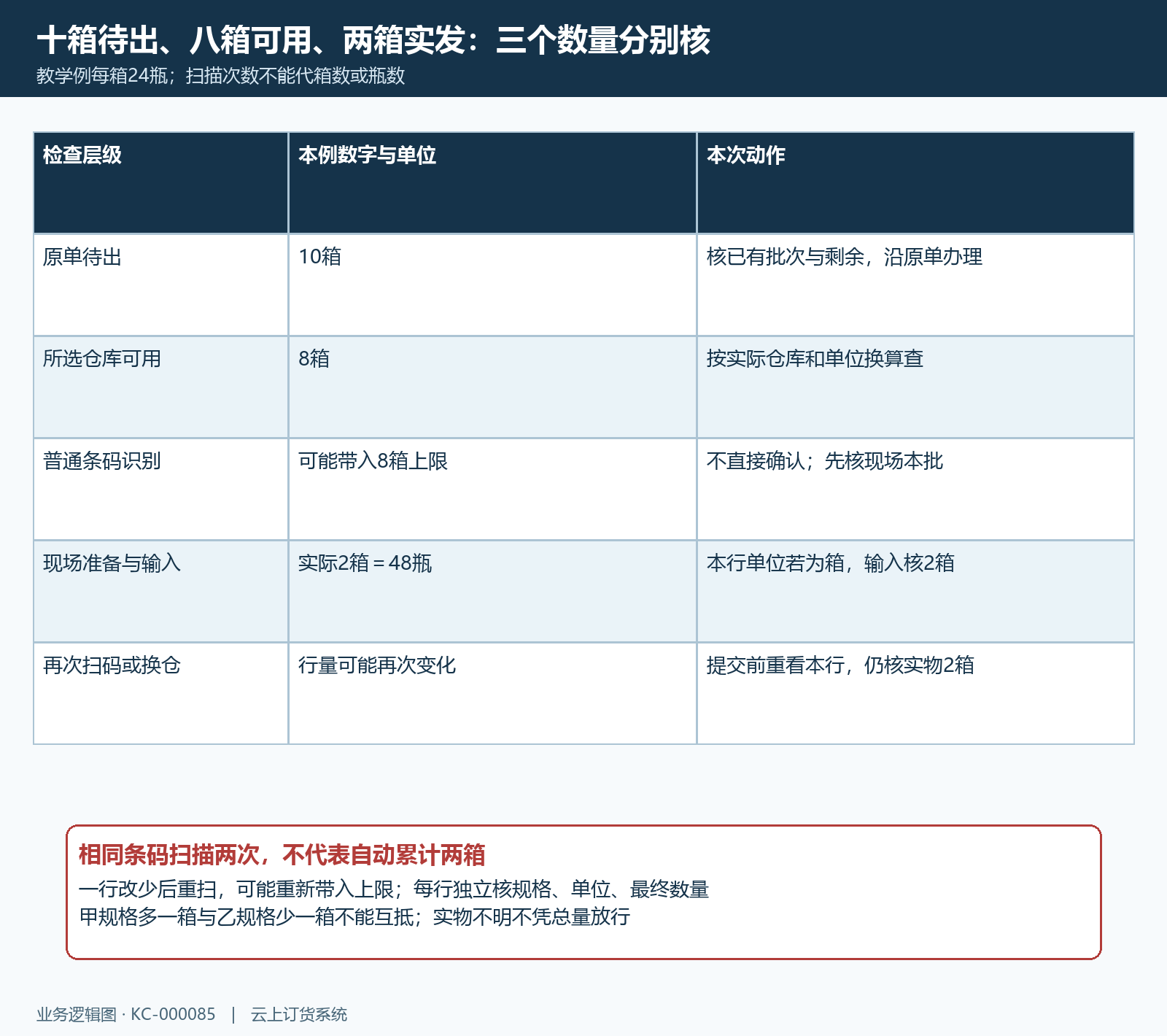This screenshot has width=1167, height=1036.
Task: Select the '现场准备与输入' cell
Action: (x=161, y=592)
